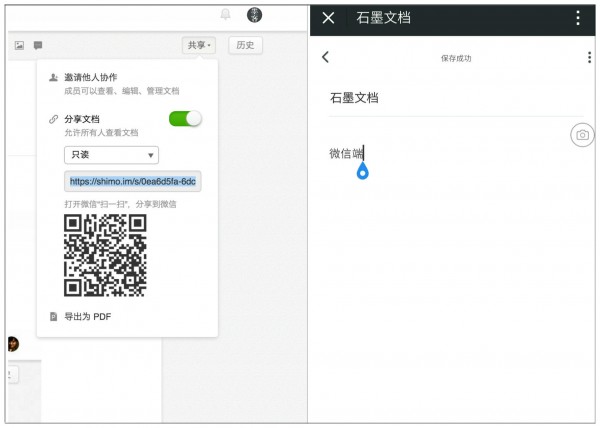The image size is (600, 428).
Task: Click the insert image icon
Action: [19, 45]
